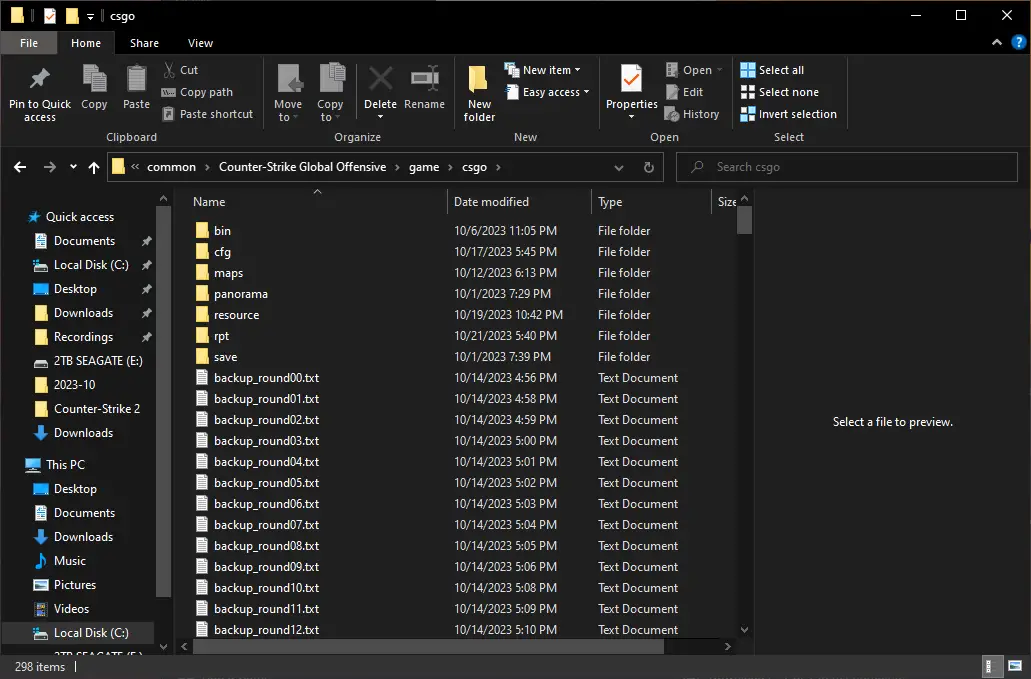Select the panorama folder
Screen dimensions: 1031x679
(241, 294)
